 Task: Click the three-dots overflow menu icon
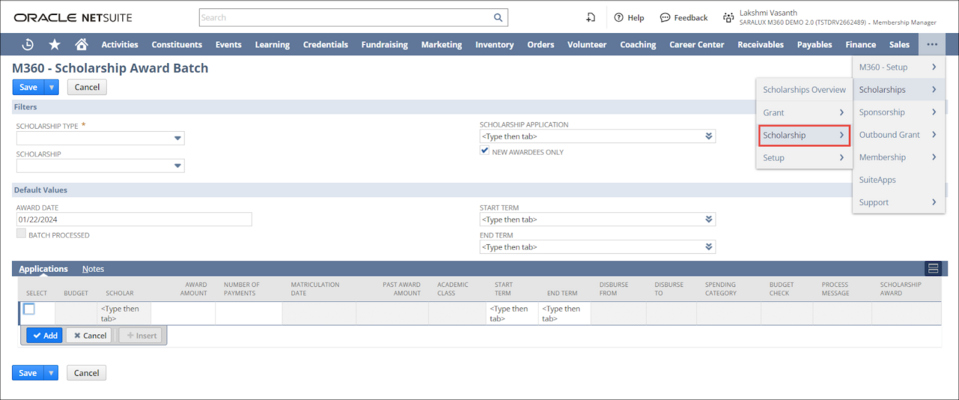click(932, 44)
